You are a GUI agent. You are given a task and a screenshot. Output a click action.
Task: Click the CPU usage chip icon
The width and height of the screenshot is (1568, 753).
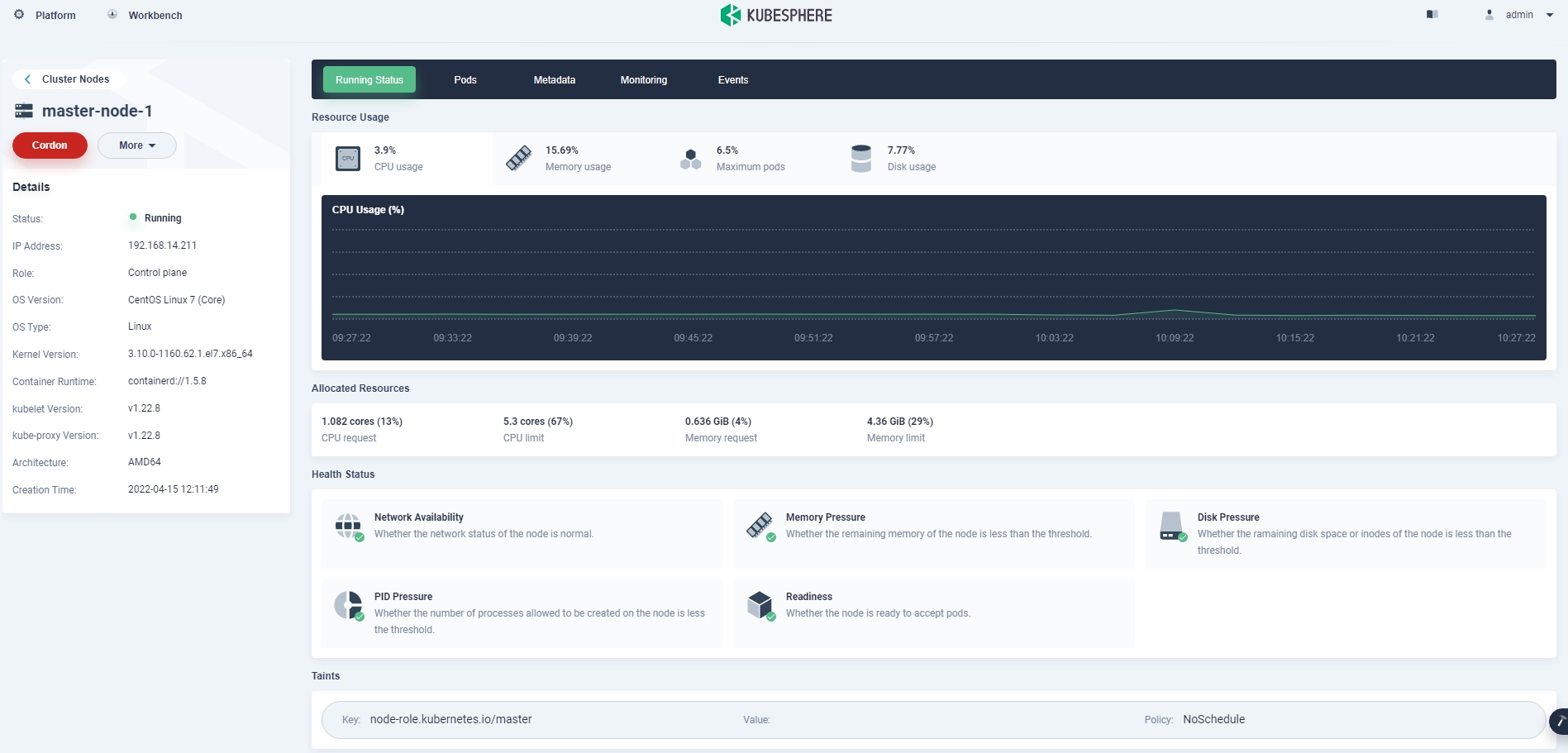[x=348, y=159]
